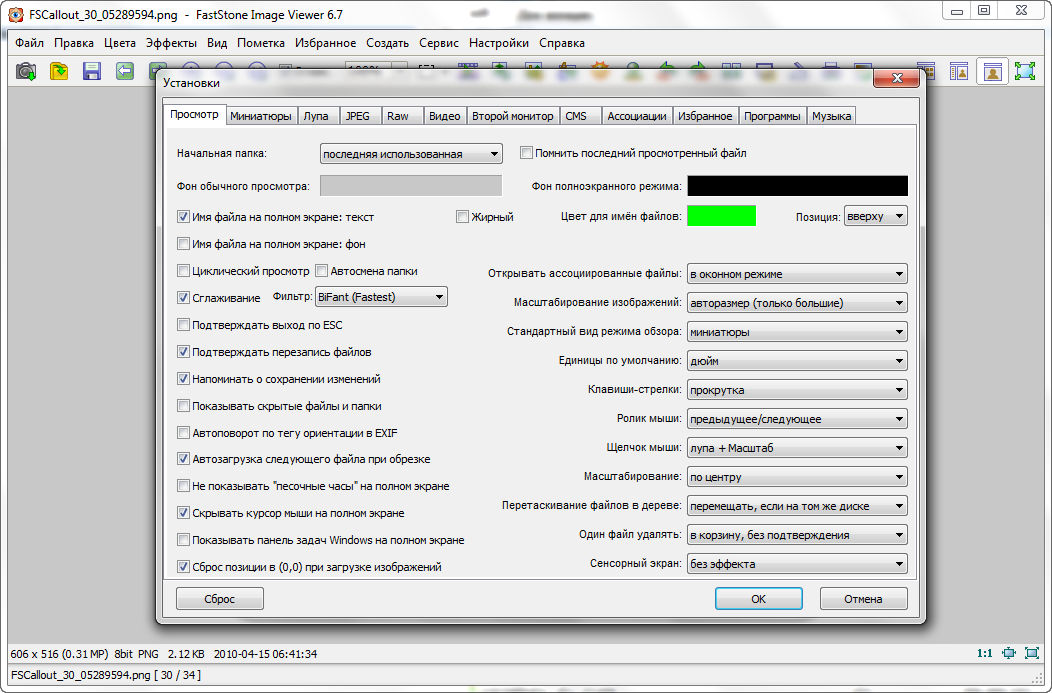Switch to the Миниатюры tab
This screenshot has width=1052, height=693.
[x=261, y=116]
